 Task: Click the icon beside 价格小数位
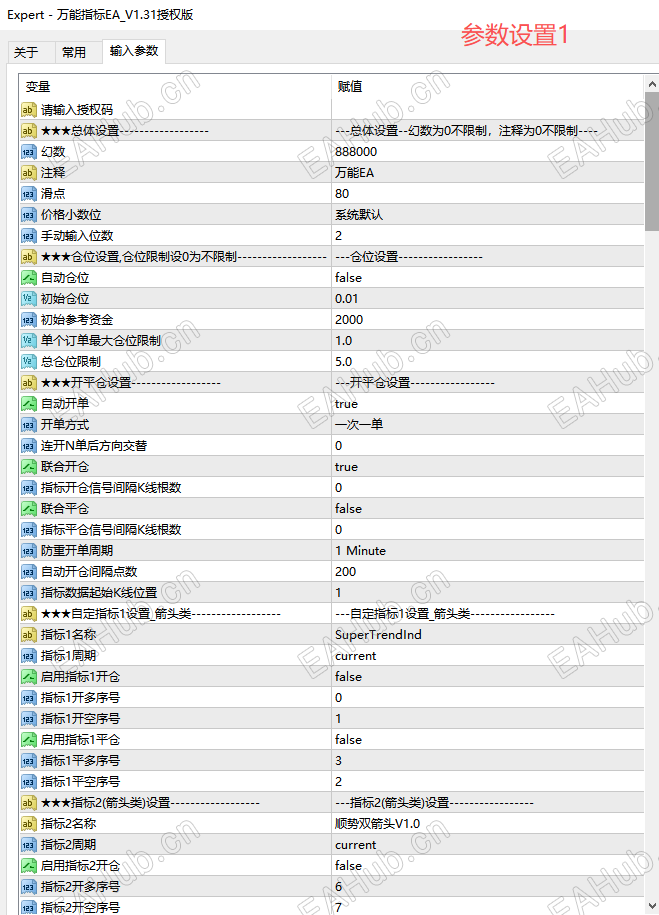click(x=29, y=215)
